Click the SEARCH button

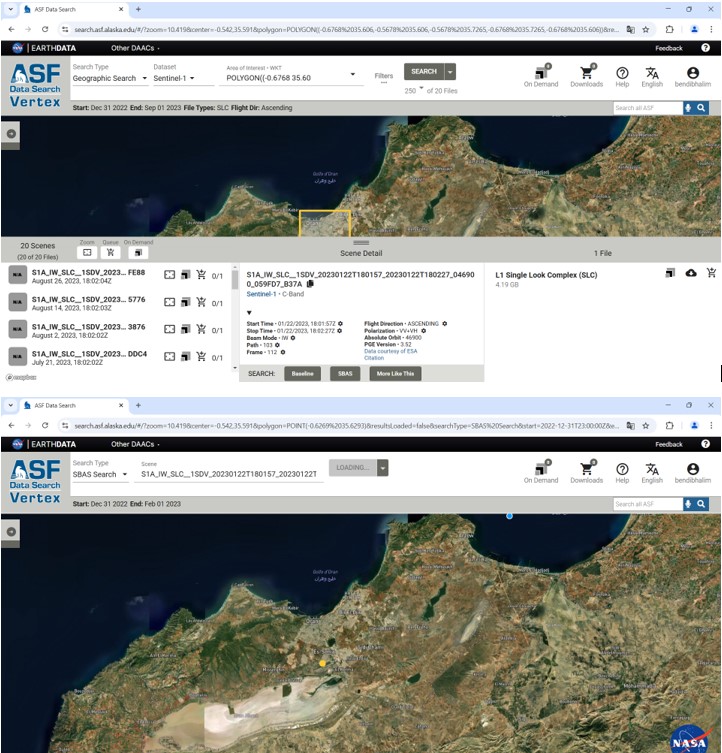424,72
